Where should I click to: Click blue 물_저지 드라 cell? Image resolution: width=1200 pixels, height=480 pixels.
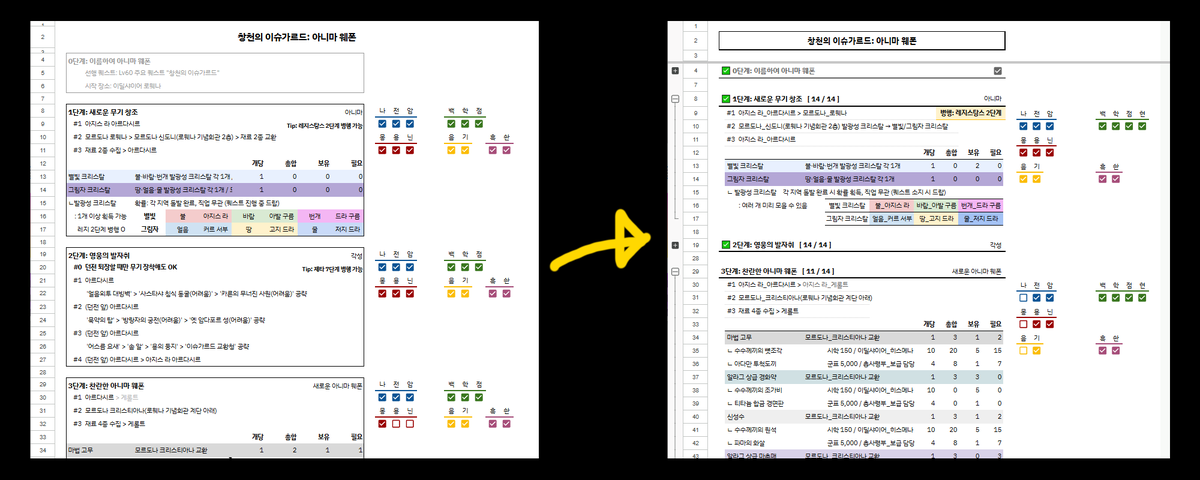point(982,217)
